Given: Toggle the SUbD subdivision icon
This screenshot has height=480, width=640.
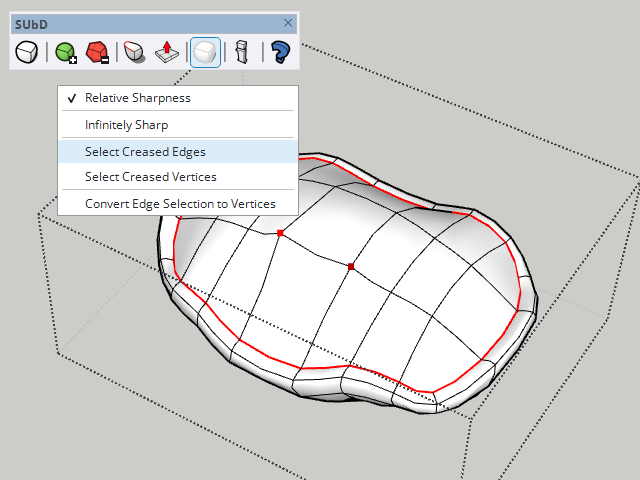Looking at the screenshot, I should [27, 52].
